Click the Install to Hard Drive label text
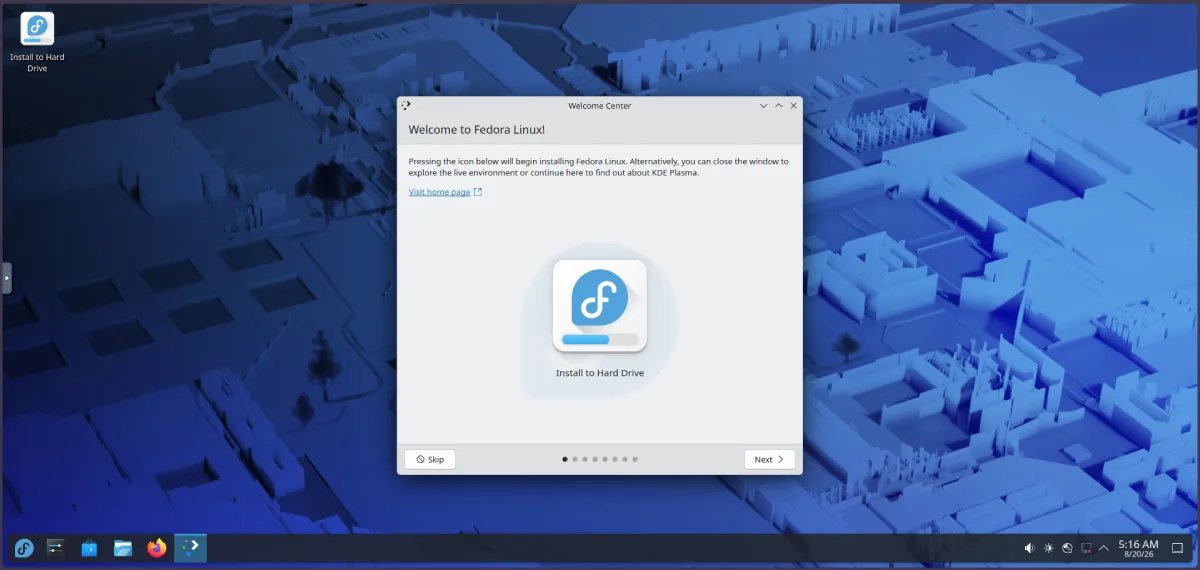This screenshot has width=1200, height=570. pyautogui.click(x=600, y=373)
